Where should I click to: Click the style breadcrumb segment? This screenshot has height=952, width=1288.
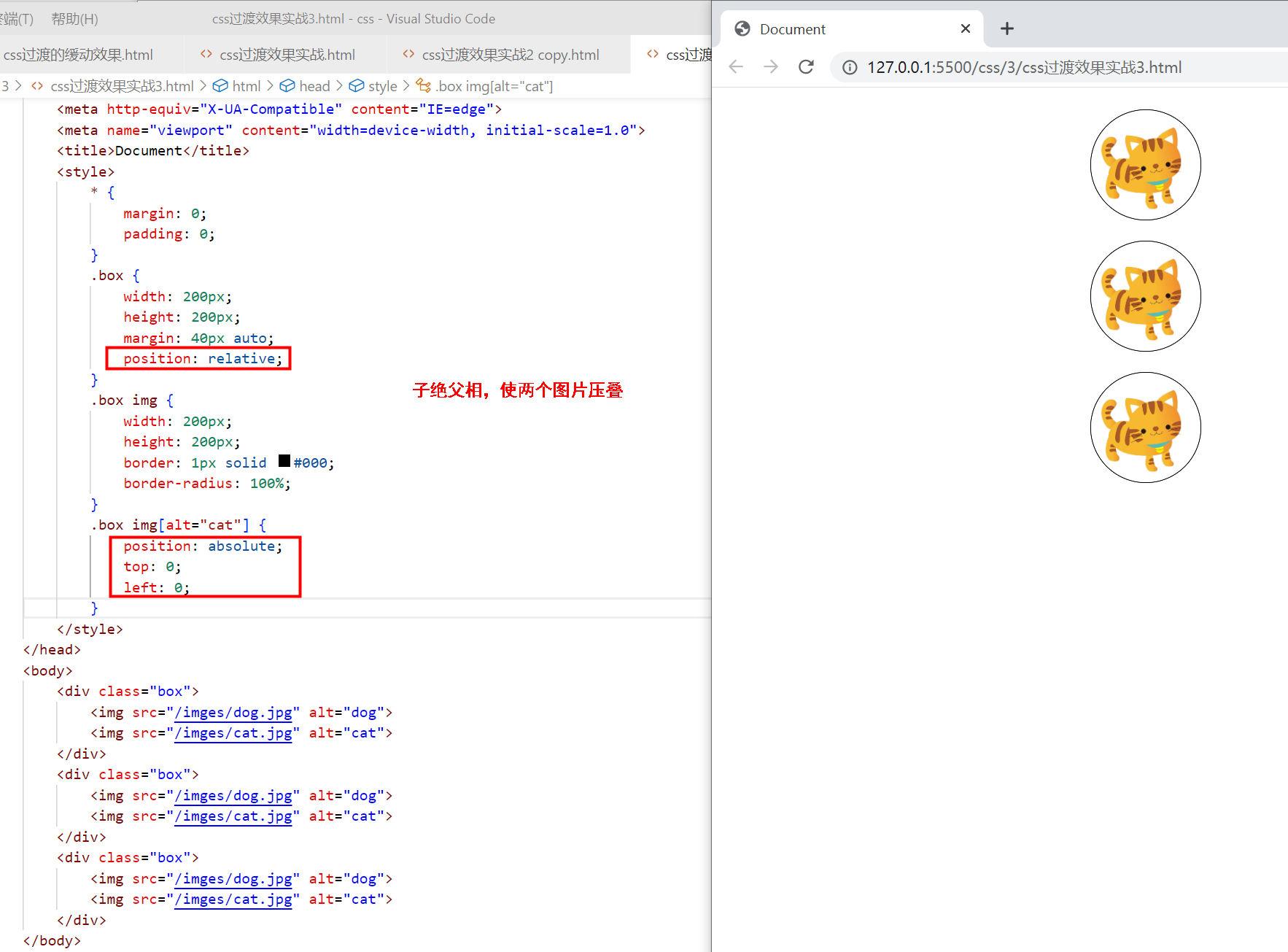tap(383, 86)
